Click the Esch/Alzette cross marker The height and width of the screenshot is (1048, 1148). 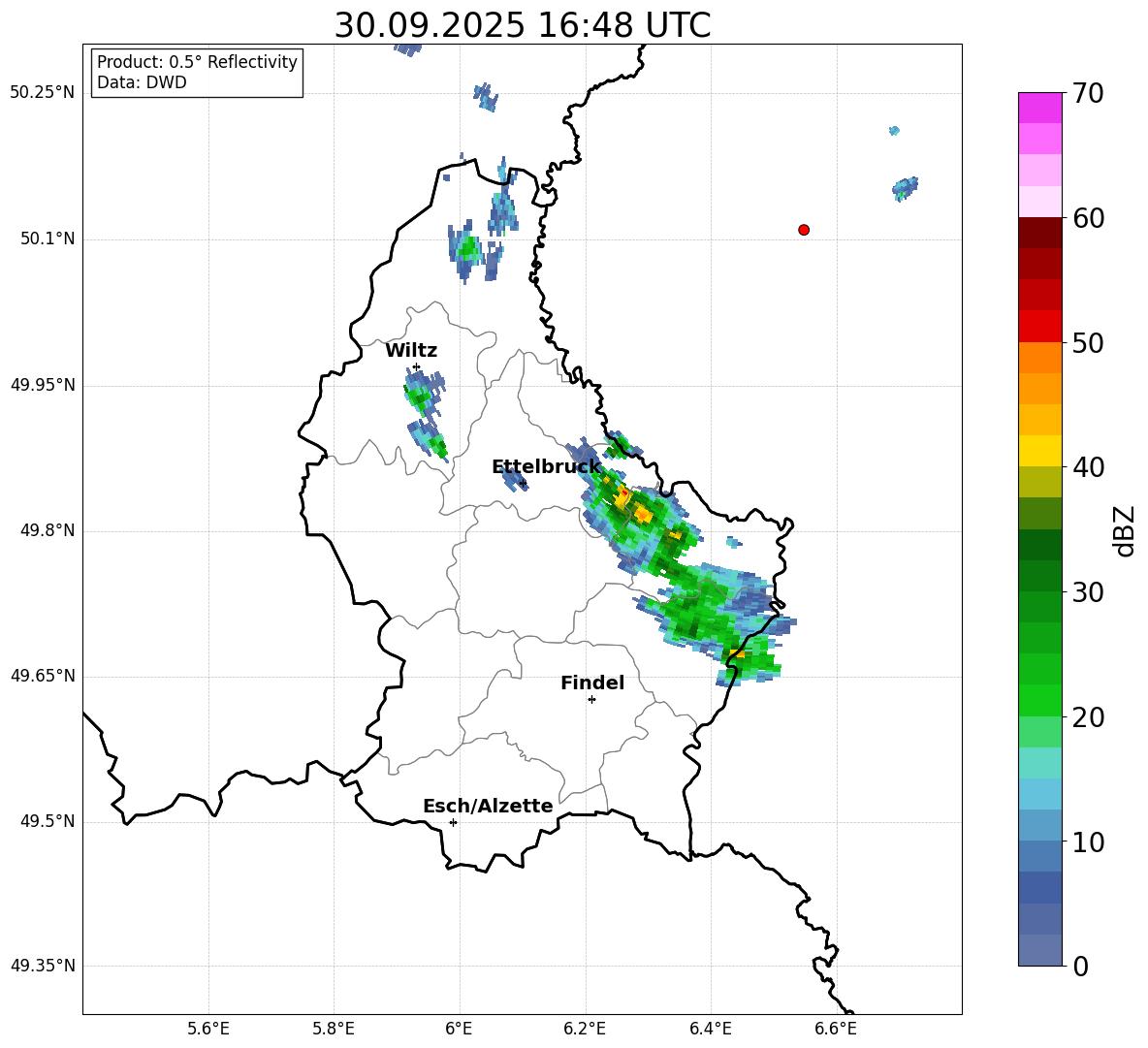coord(453,822)
